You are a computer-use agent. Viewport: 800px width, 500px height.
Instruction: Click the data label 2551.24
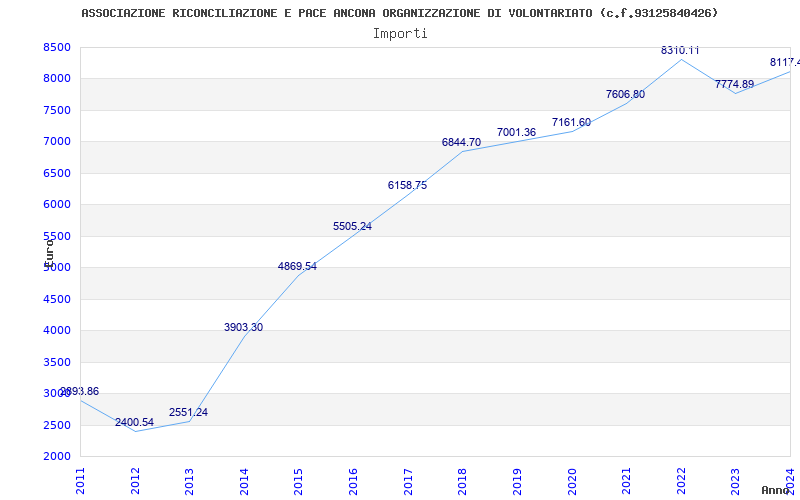(x=189, y=412)
